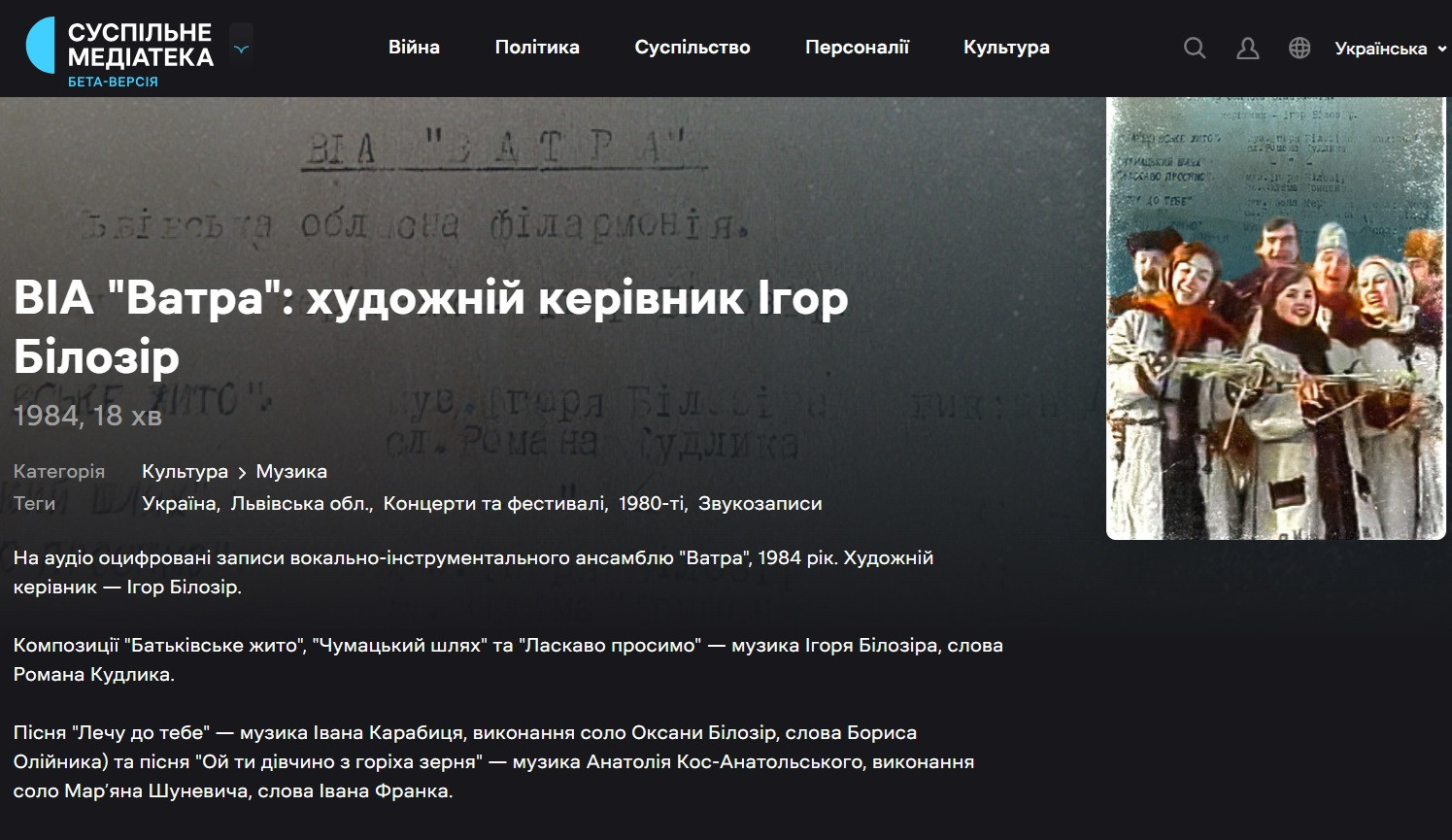Image resolution: width=1452 pixels, height=840 pixels.
Task: Filter by Львівська обл. tag
Action: tap(301, 504)
